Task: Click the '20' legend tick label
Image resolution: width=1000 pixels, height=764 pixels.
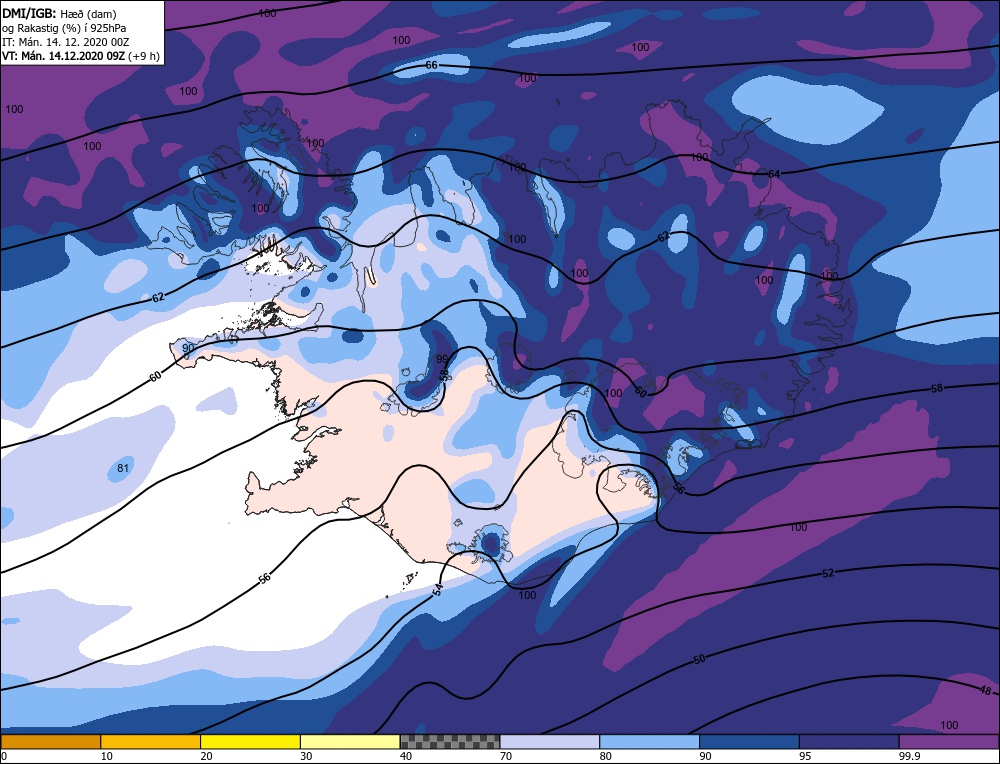Action: click(207, 756)
